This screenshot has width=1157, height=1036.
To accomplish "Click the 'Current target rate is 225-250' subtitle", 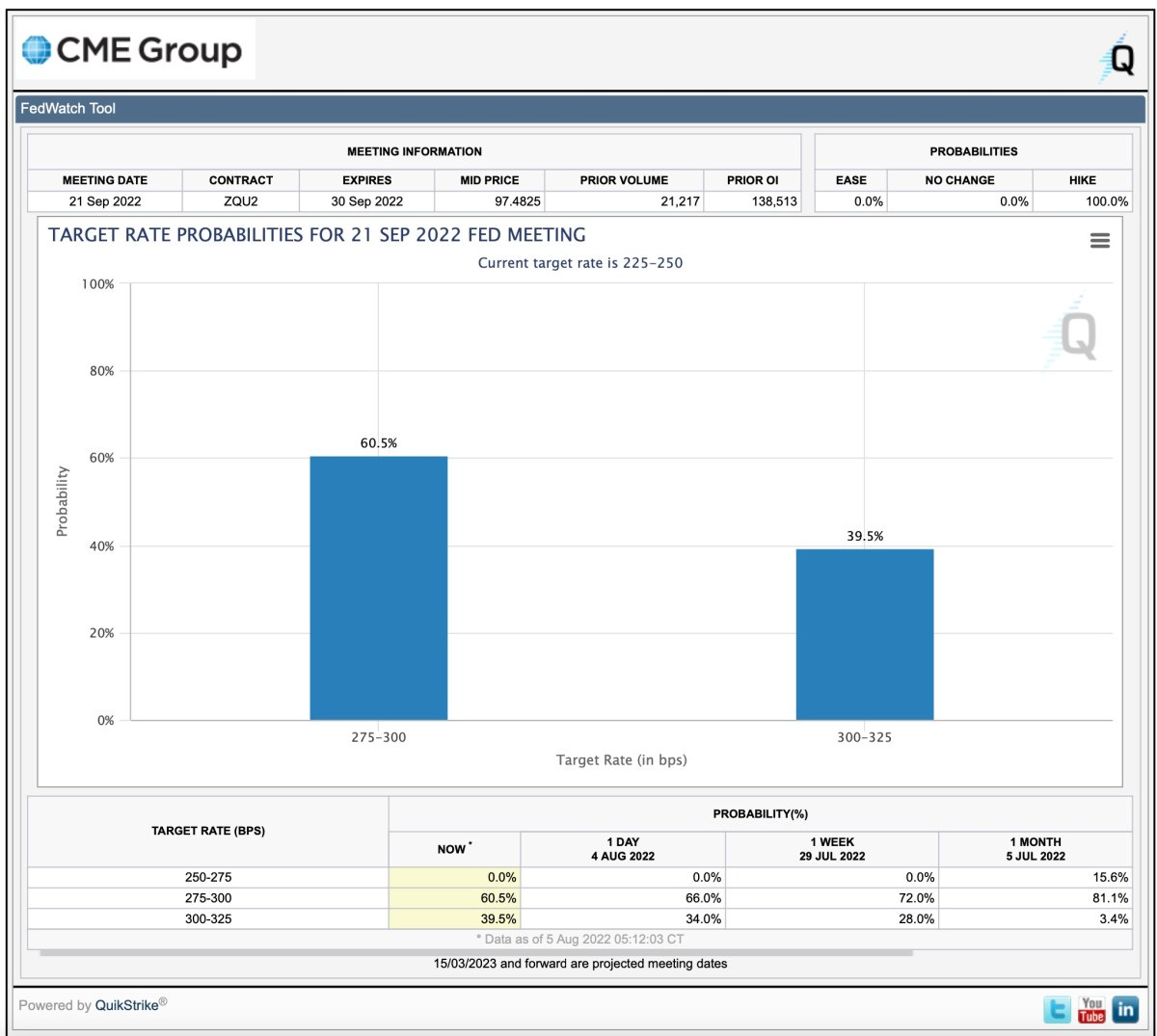I will click(580, 263).
